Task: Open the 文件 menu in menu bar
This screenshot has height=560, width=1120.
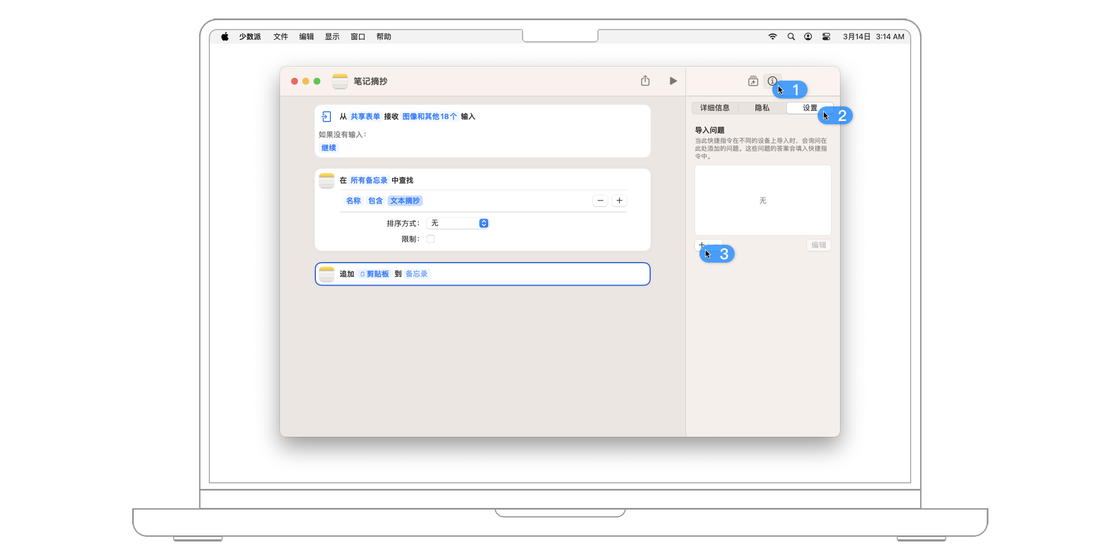Action: [281, 36]
